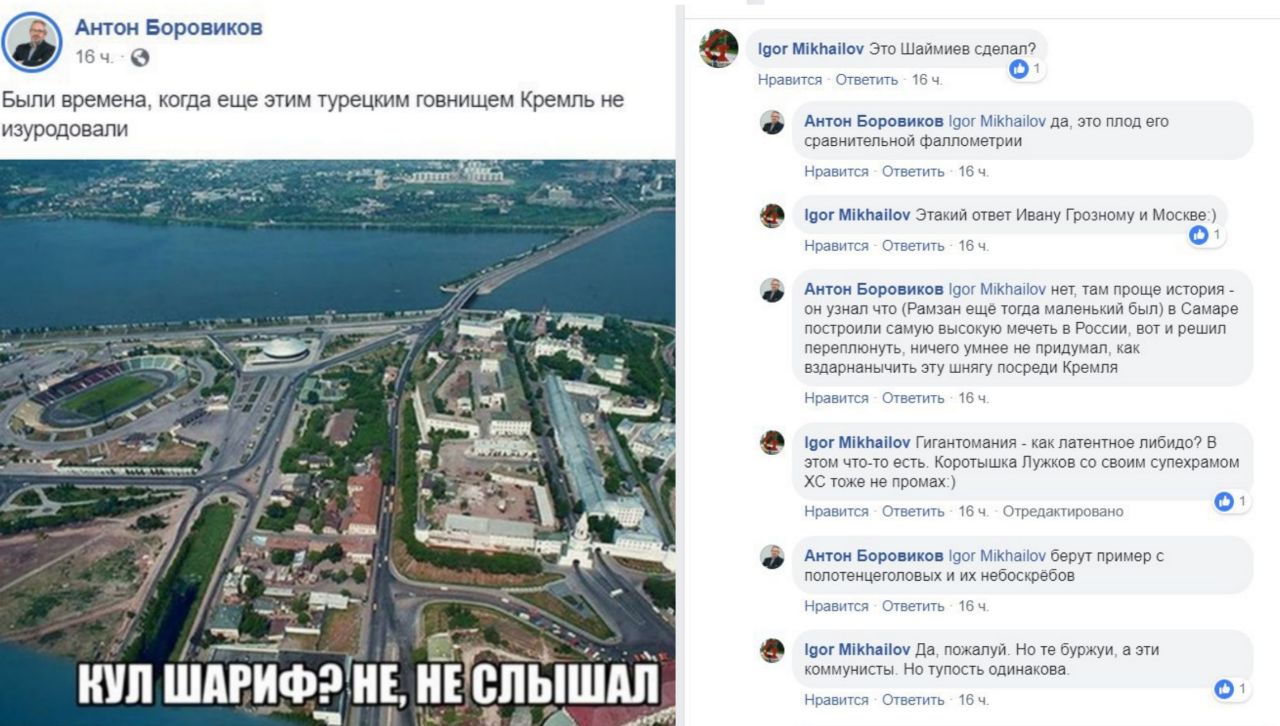The image size is (1280, 726).
Task: Click Ответить under the 'Да, пожалуй' comment
Action: 913,700
